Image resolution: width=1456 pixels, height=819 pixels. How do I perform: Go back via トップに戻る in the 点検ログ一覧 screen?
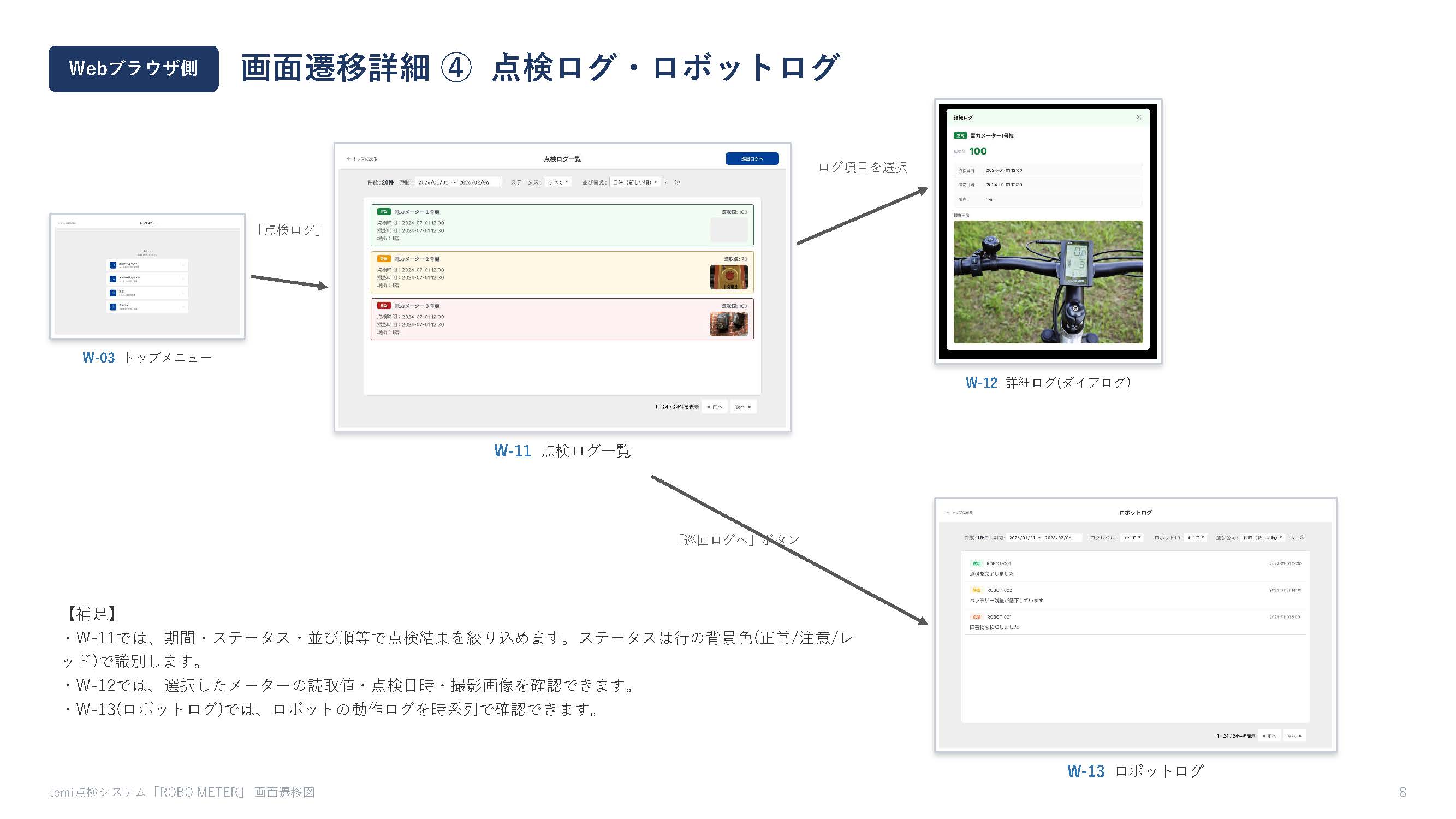pyautogui.click(x=362, y=159)
